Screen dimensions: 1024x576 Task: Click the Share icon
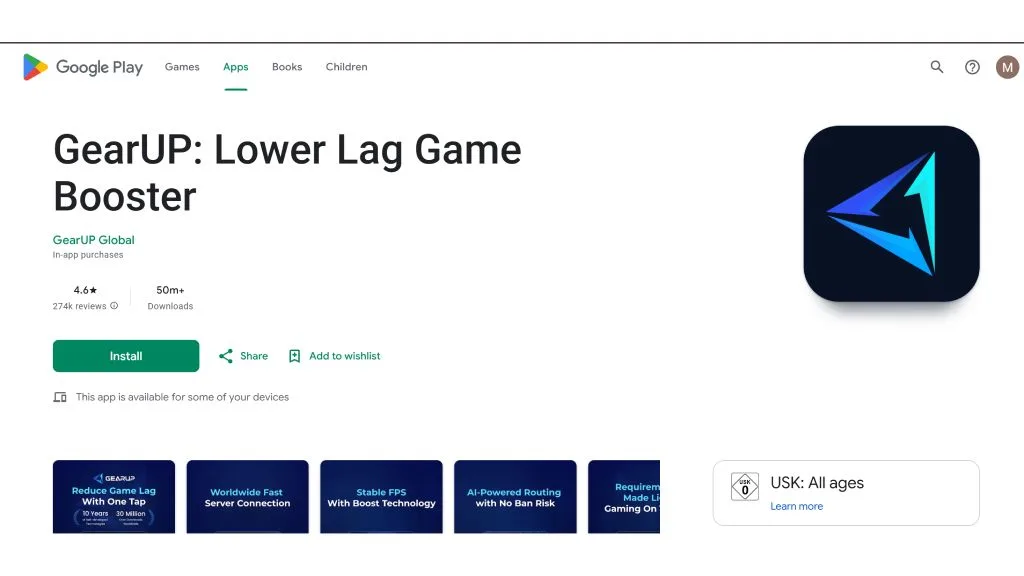(226, 356)
